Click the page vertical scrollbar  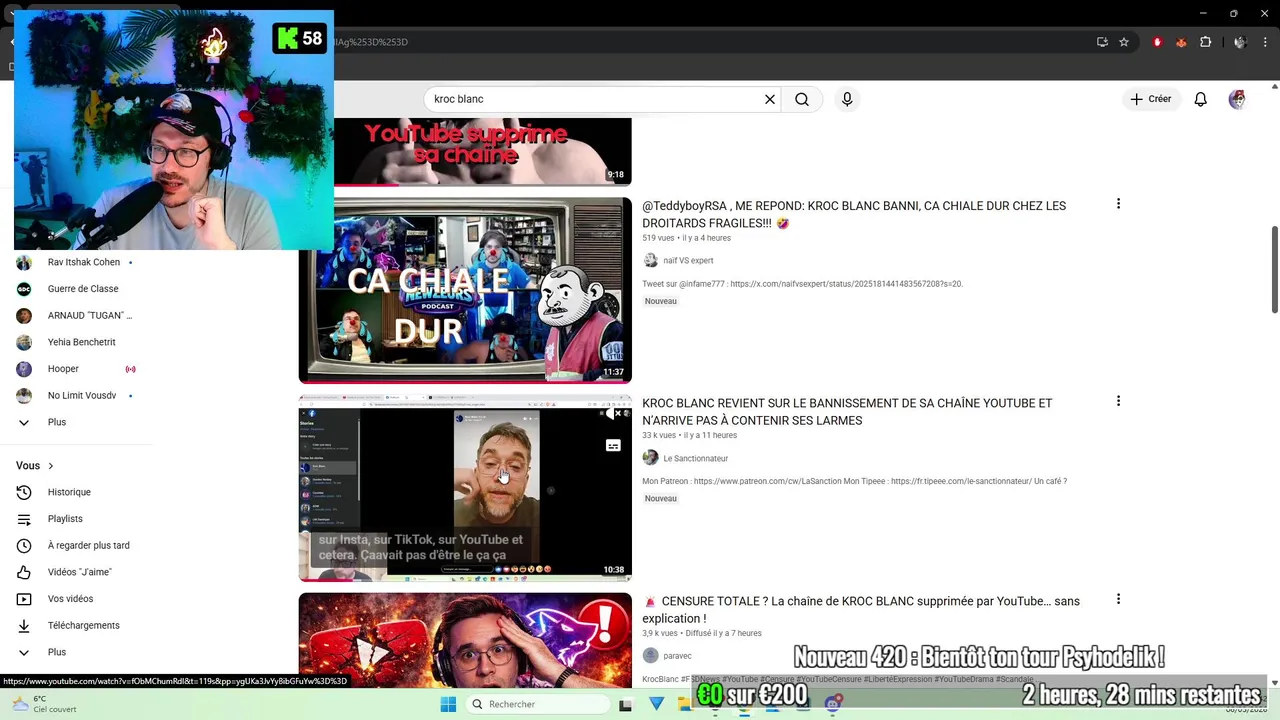[x=1274, y=270]
